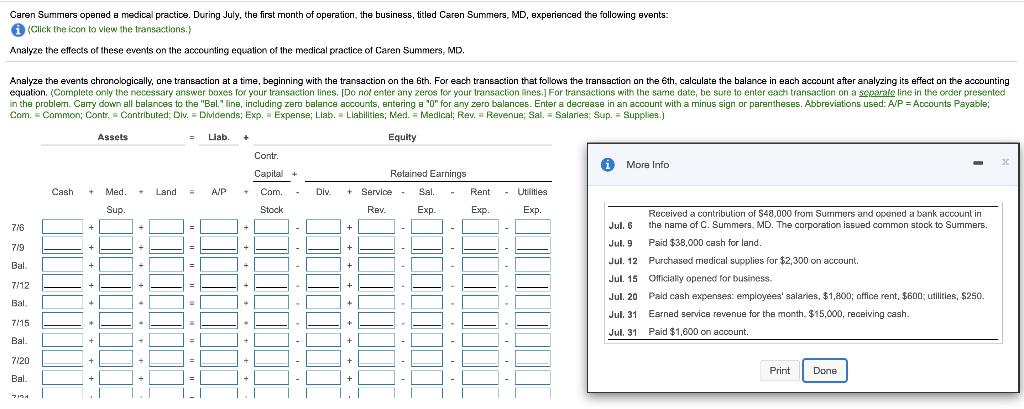Pick the Cash entry box for 7/20
Image resolution: width=1024 pixels, height=409 pixels.
(63, 359)
